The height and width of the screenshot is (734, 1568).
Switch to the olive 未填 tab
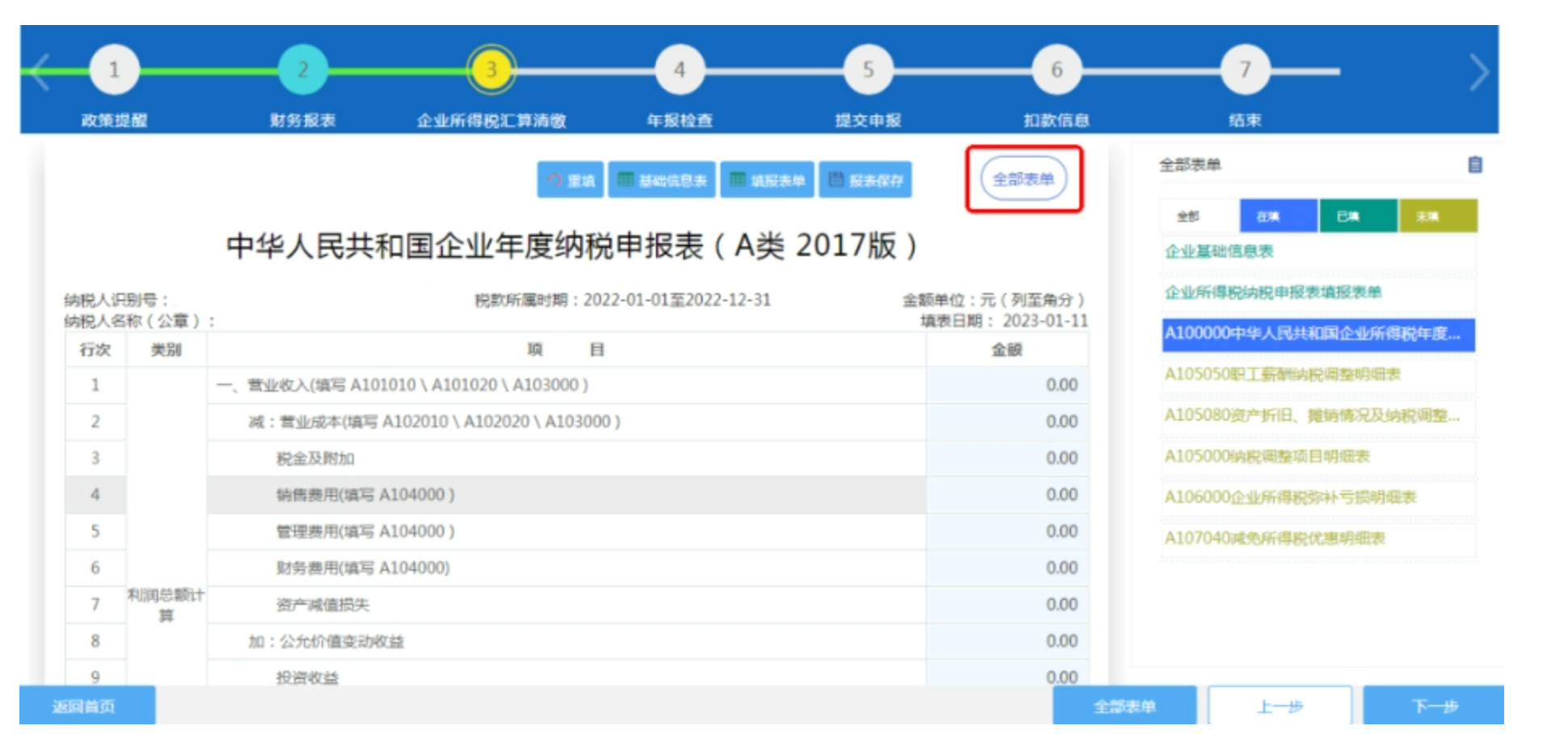point(1438,216)
